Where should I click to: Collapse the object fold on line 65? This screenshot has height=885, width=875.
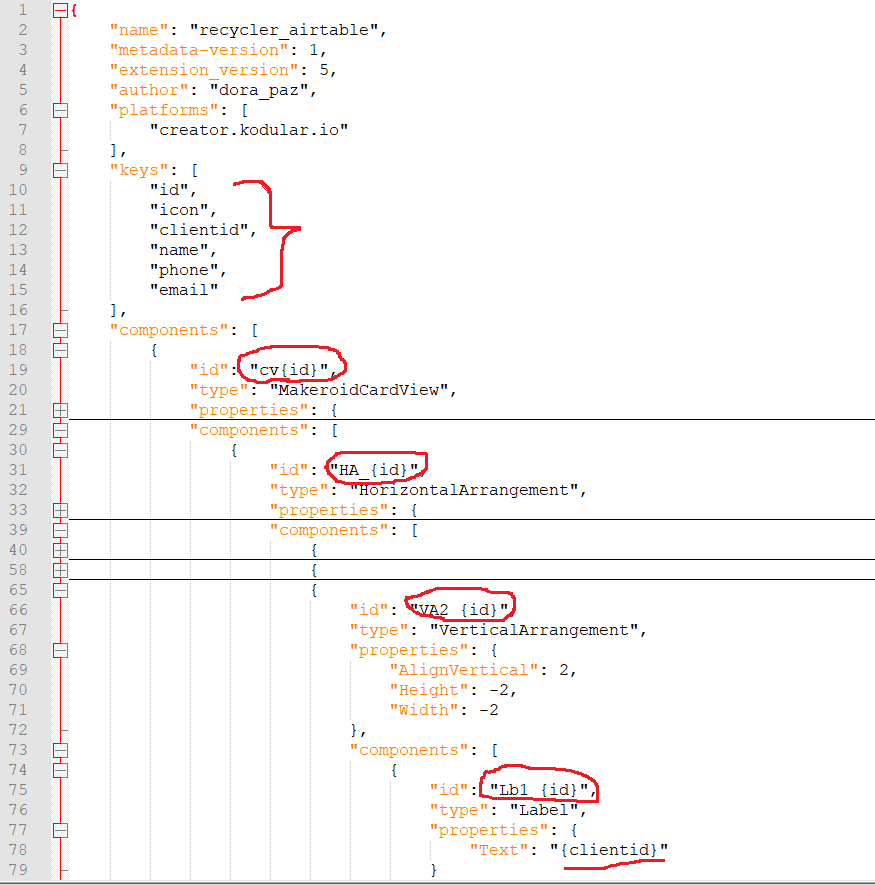[x=60, y=590]
